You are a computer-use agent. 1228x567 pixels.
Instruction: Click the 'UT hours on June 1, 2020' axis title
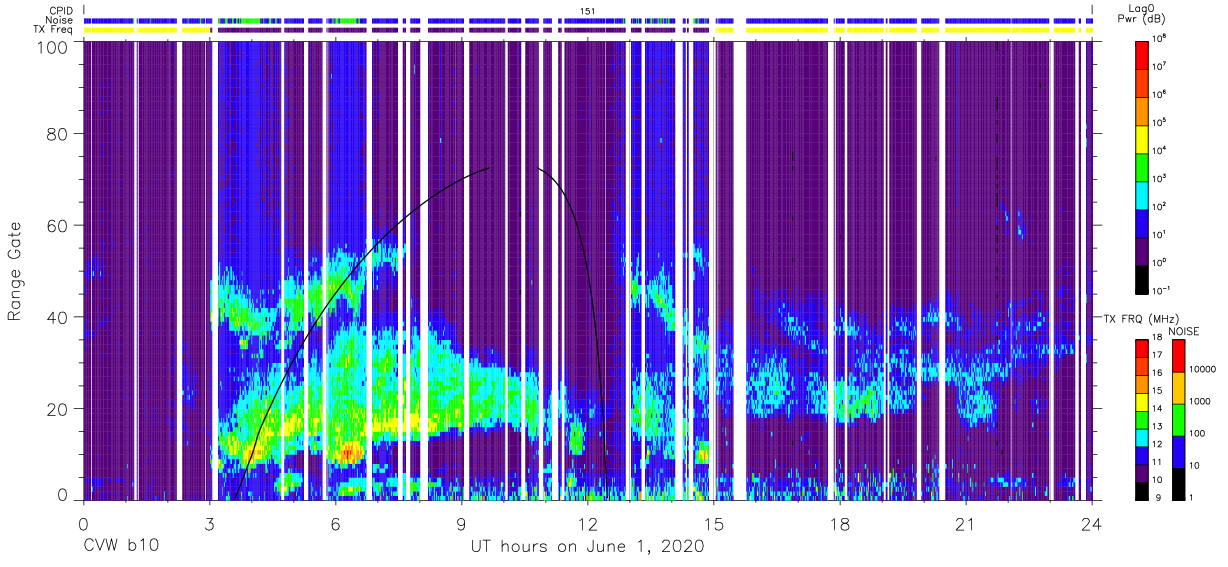tap(588, 546)
